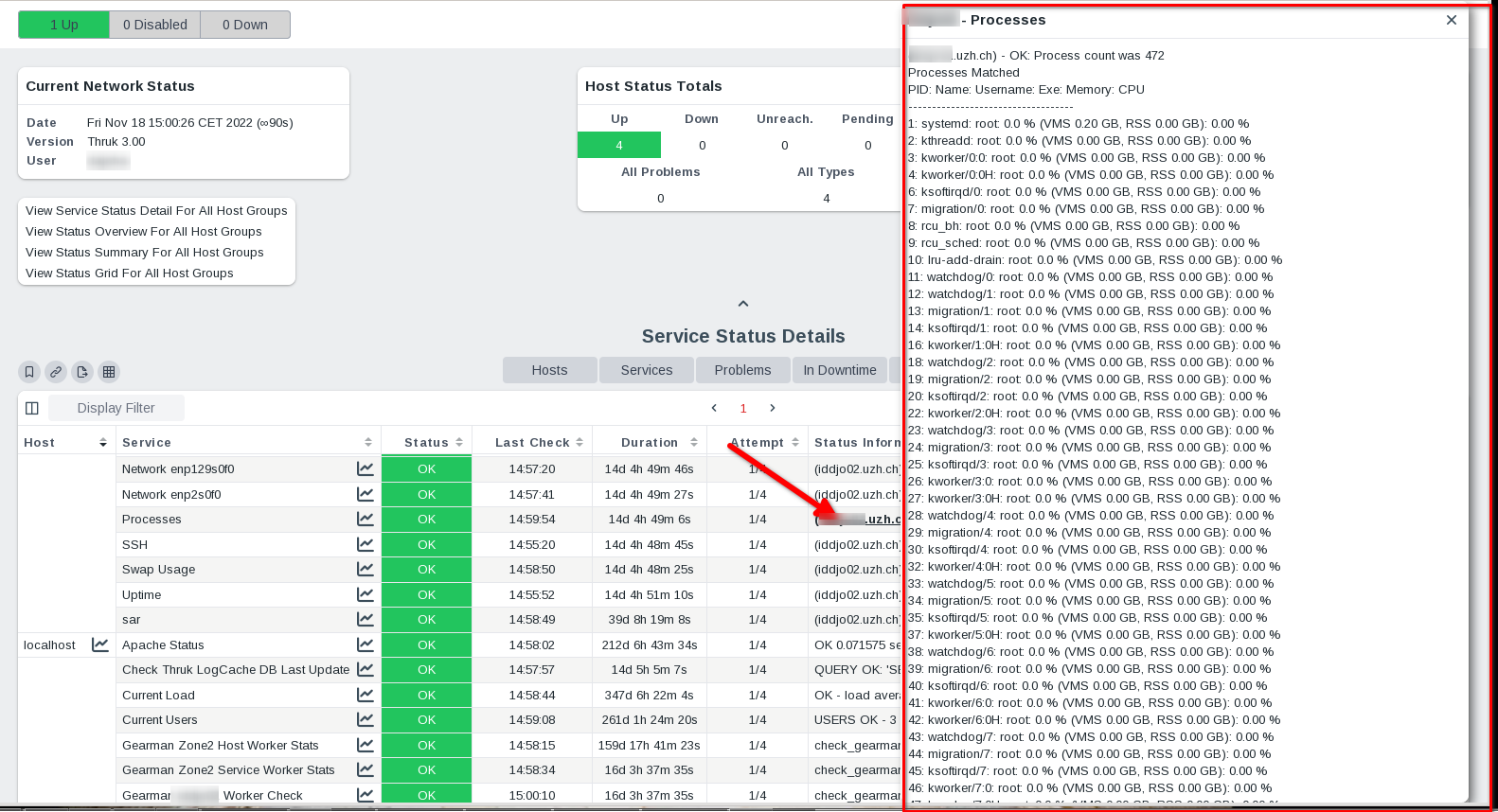Open graph icon for sar service
The width and height of the screenshot is (1498, 812).
[365, 619]
